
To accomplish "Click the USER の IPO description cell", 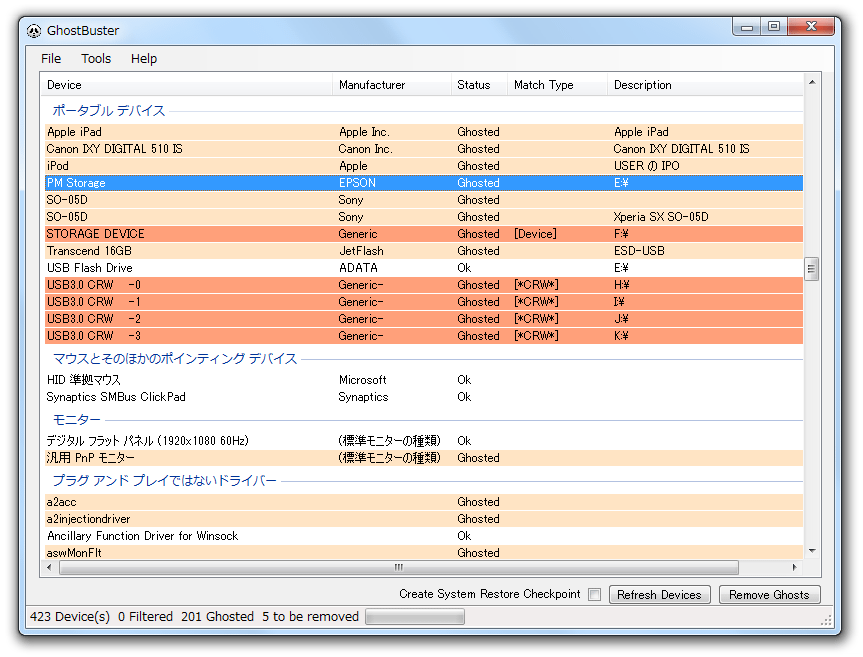I will (647, 166).
